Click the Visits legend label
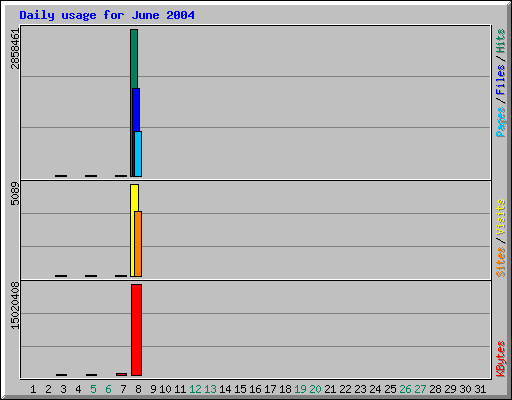The height and width of the screenshot is (400, 512). (500, 217)
